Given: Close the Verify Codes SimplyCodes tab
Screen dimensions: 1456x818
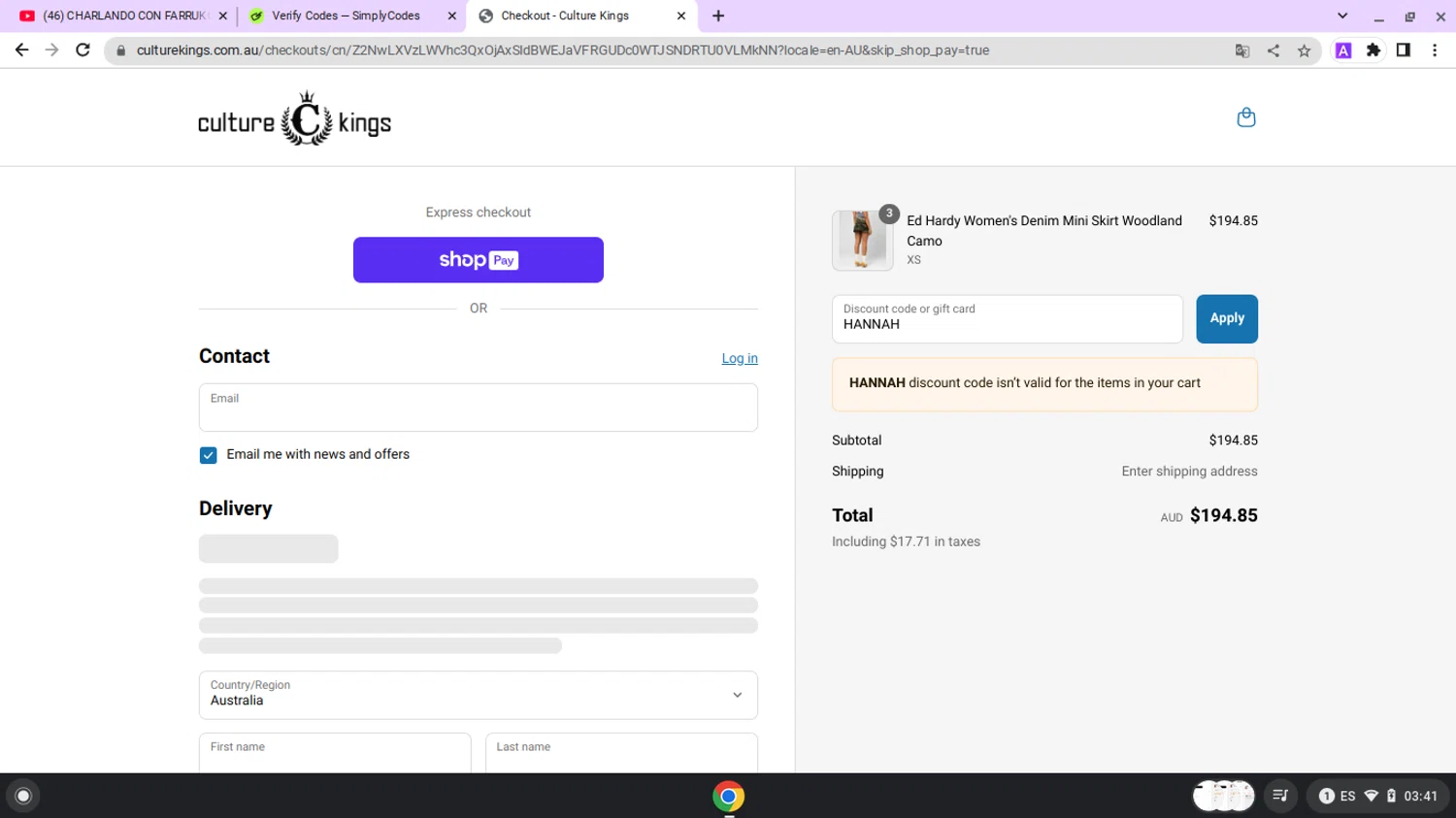Looking at the screenshot, I should (x=451, y=16).
